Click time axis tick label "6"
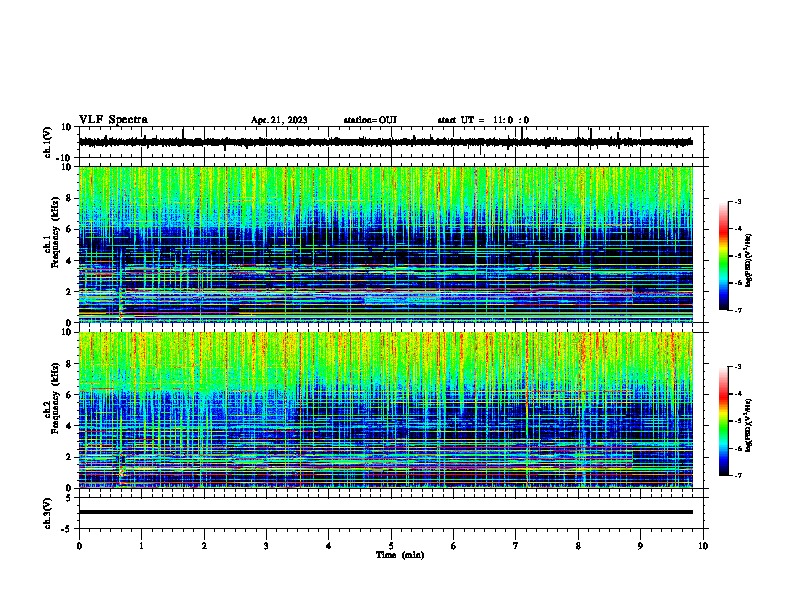This screenshot has height=612, width=792. point(454,546)
